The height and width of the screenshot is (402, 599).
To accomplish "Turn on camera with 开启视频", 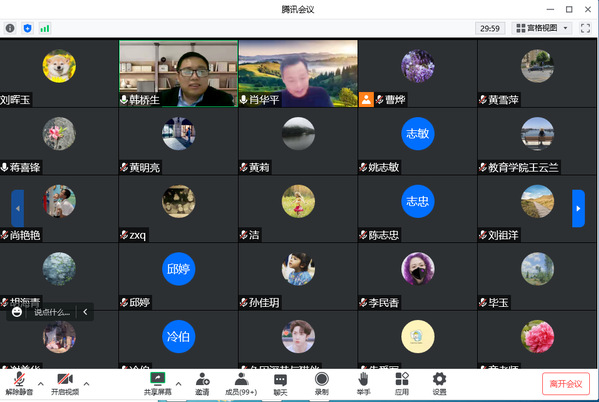I will point(65,384).
